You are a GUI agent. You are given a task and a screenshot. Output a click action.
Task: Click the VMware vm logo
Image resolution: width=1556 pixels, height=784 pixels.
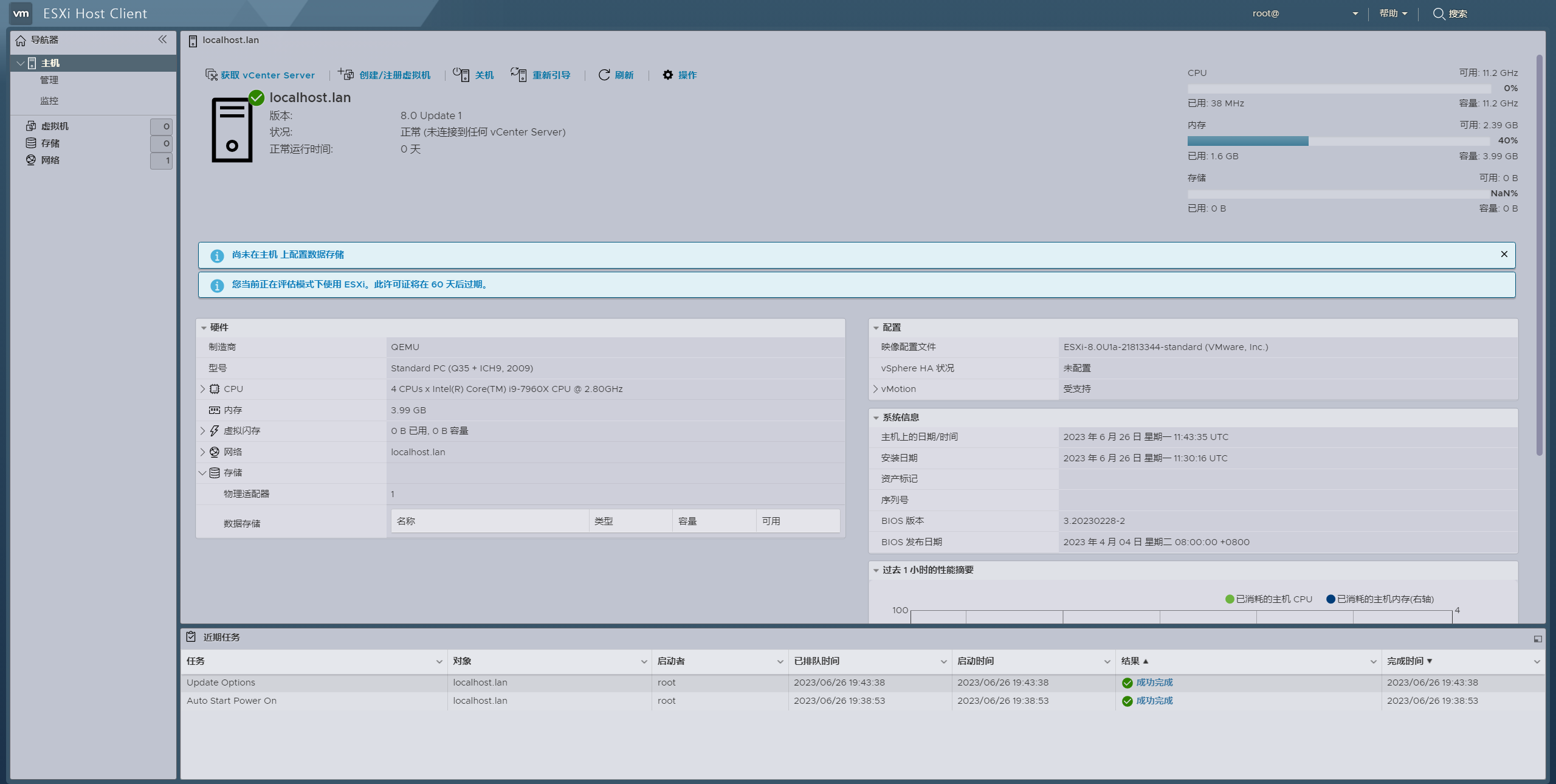pos(21,13)
